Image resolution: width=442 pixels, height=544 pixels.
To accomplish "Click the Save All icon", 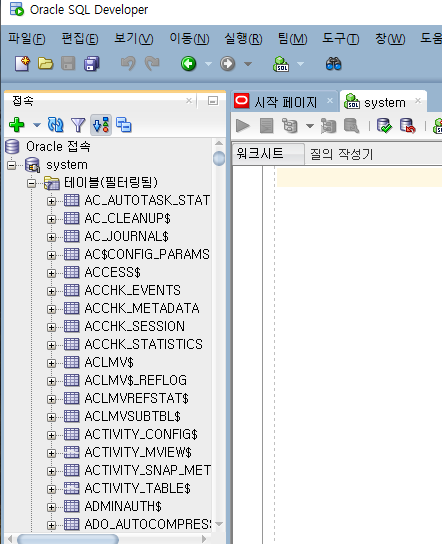I will click(92, 64).
